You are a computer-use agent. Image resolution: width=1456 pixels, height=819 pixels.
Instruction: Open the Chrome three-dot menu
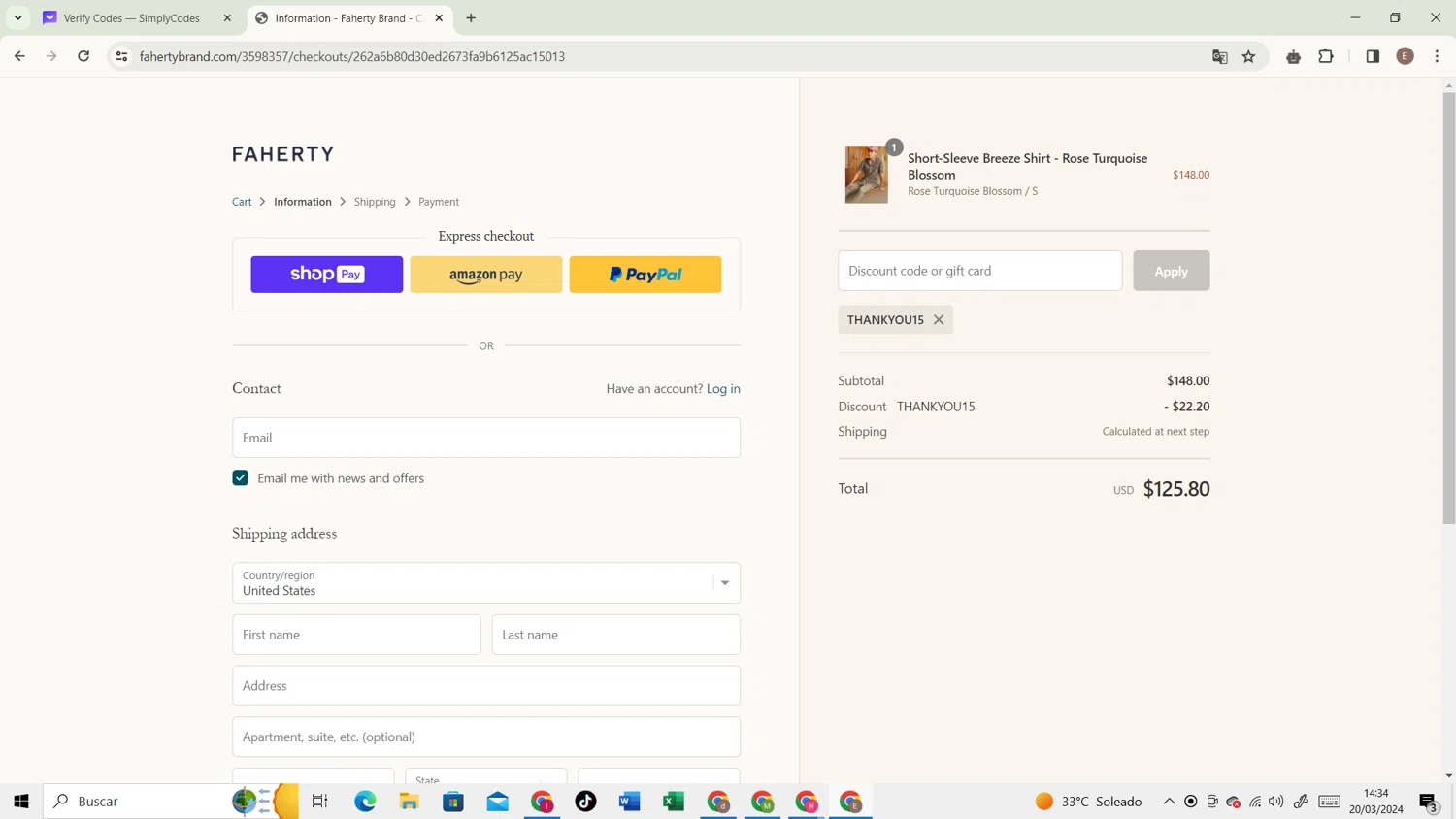pyautogui.click(x=1438, y=56)
